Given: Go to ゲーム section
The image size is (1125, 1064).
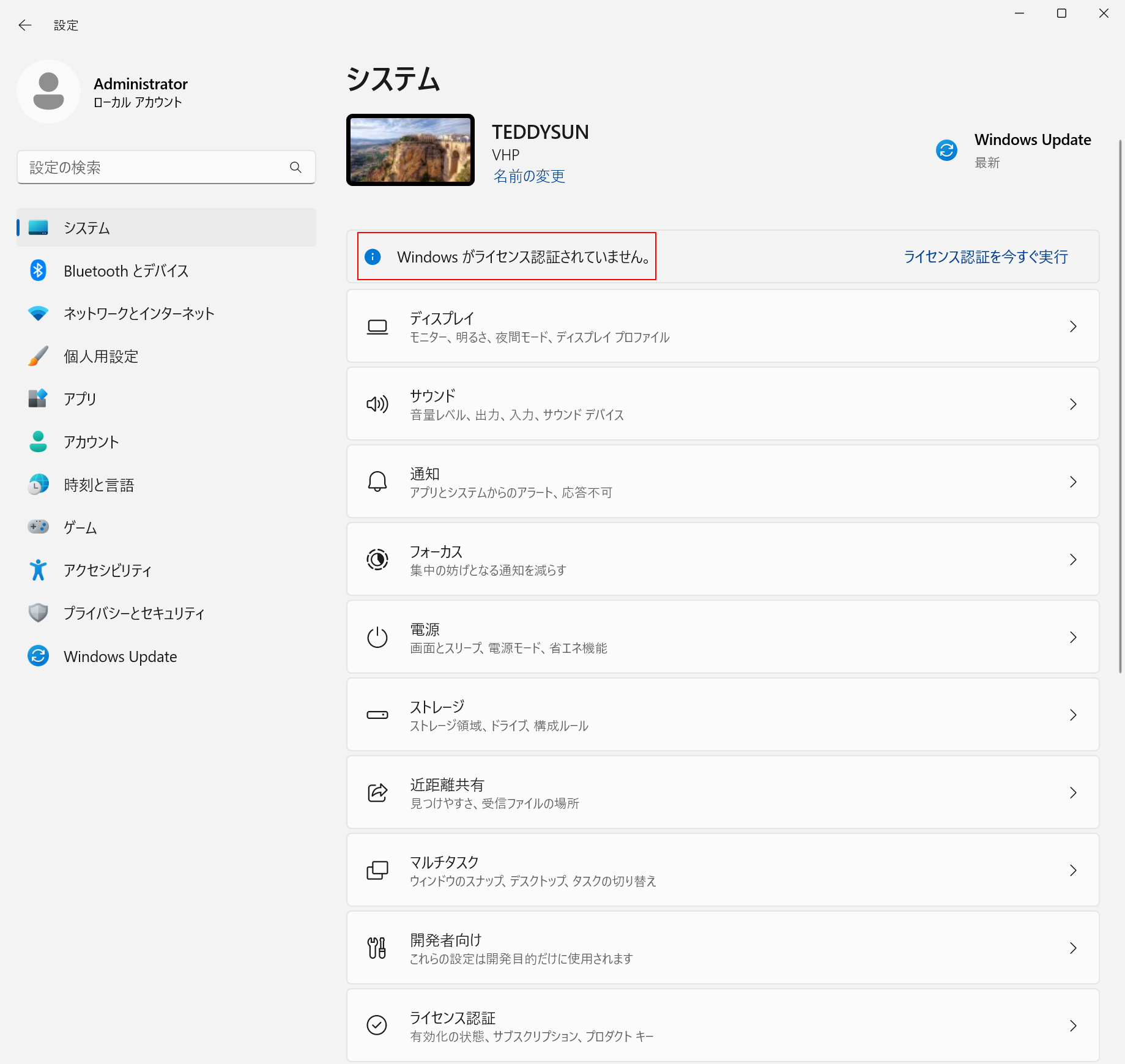Looking at the screenshot, I should point(166,527).
